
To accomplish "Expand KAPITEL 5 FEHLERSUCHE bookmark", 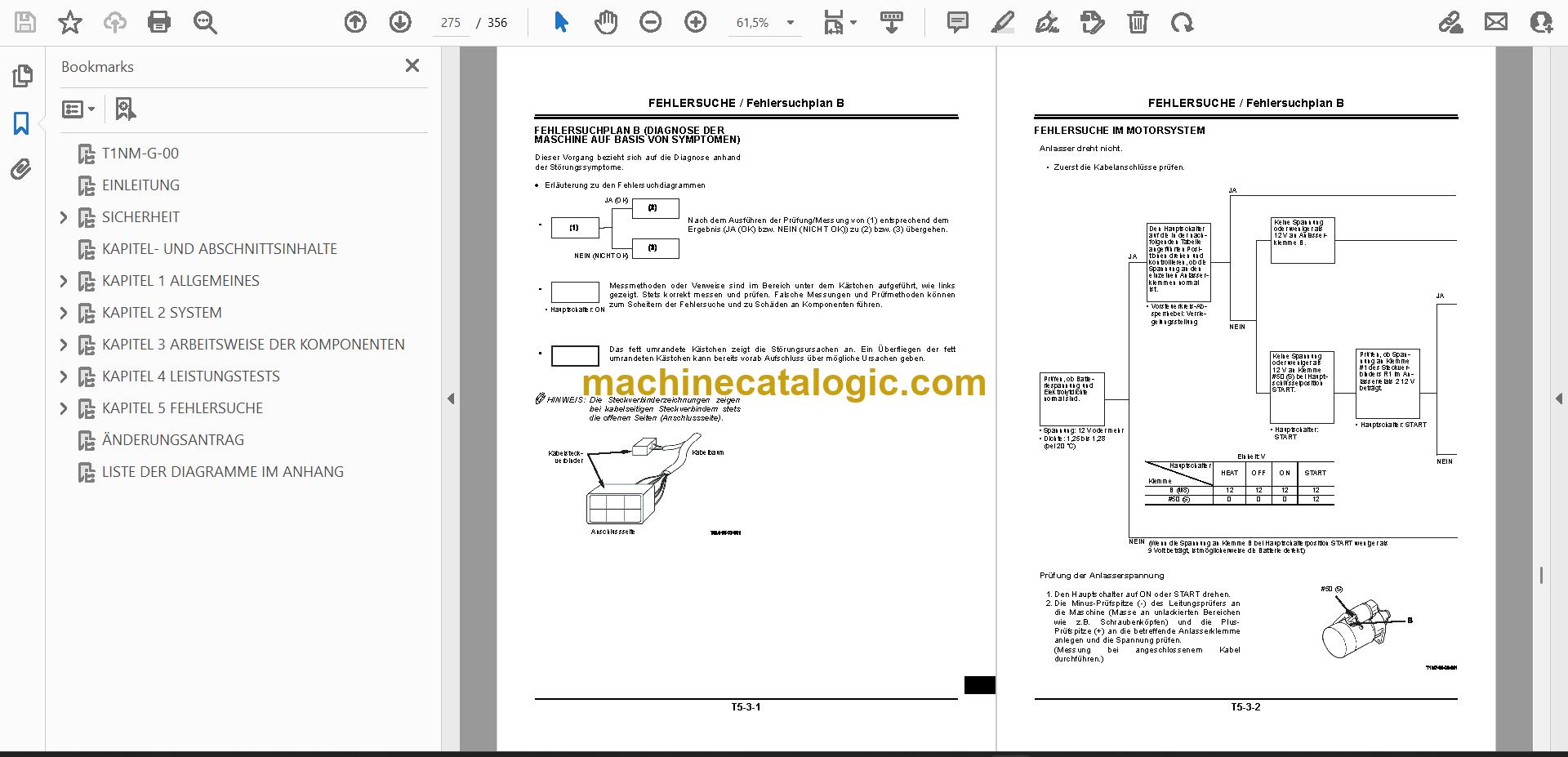I will click(x=64, y=408).
